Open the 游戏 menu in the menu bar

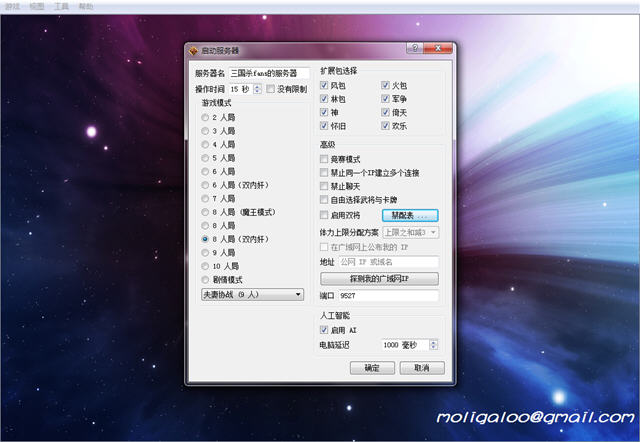click(x=12, y=7)
